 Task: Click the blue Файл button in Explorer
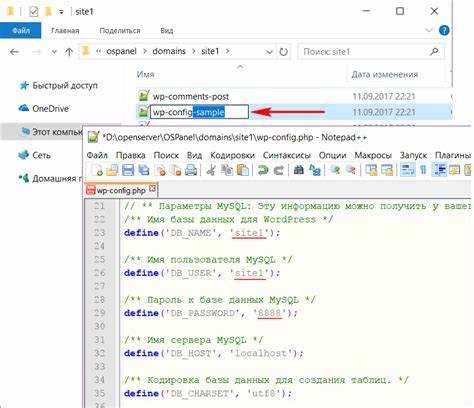21,31
